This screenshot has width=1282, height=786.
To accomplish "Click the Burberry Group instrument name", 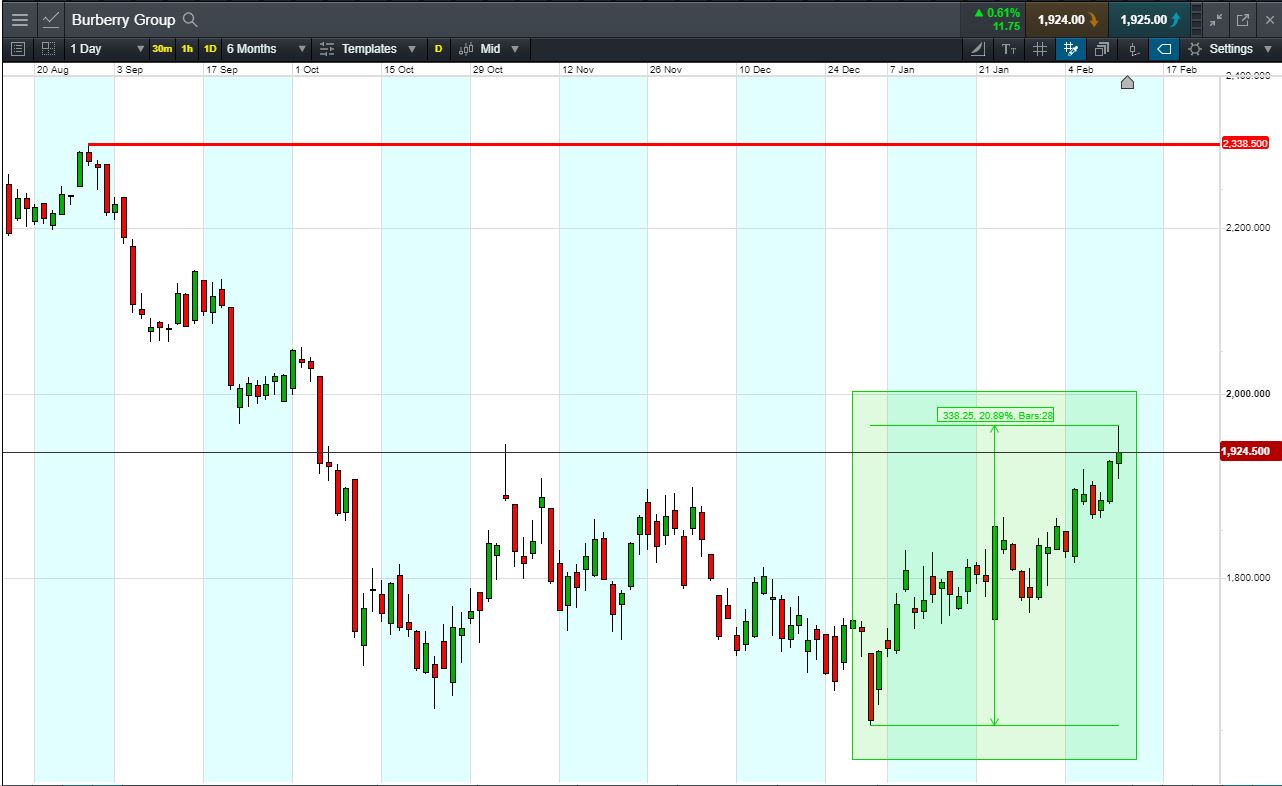I will coord(123,19).
